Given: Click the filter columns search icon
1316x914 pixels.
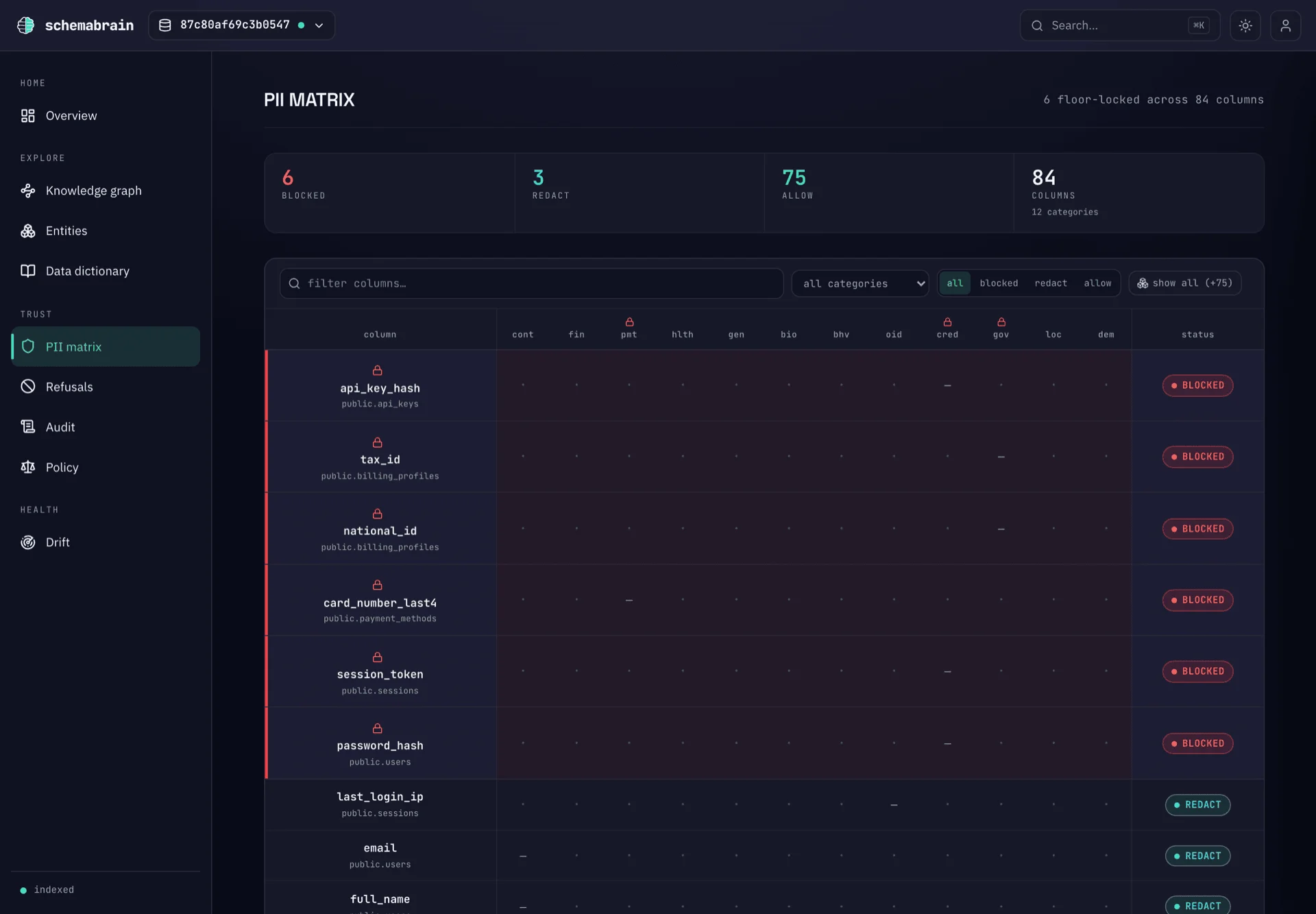Looking at the screenshot, I should pos(294,283).
